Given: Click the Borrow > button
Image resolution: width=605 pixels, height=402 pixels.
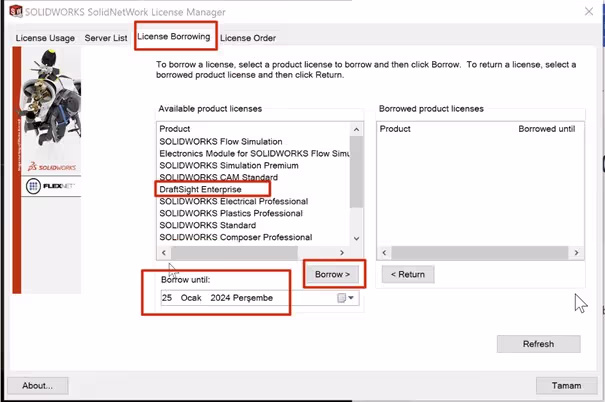Looking at the screenshot, I should 333,274.
